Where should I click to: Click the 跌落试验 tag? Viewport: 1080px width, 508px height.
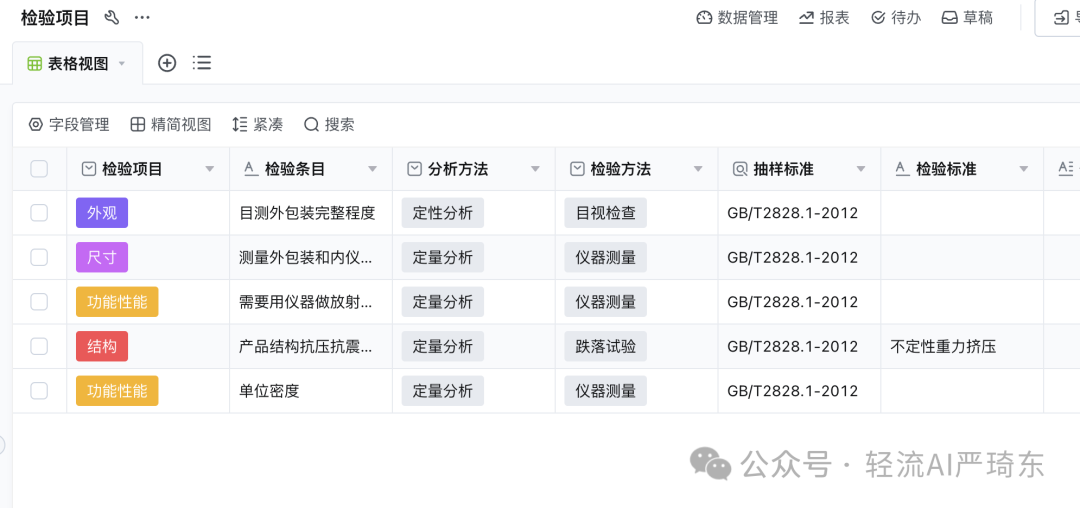pos(605,346)
